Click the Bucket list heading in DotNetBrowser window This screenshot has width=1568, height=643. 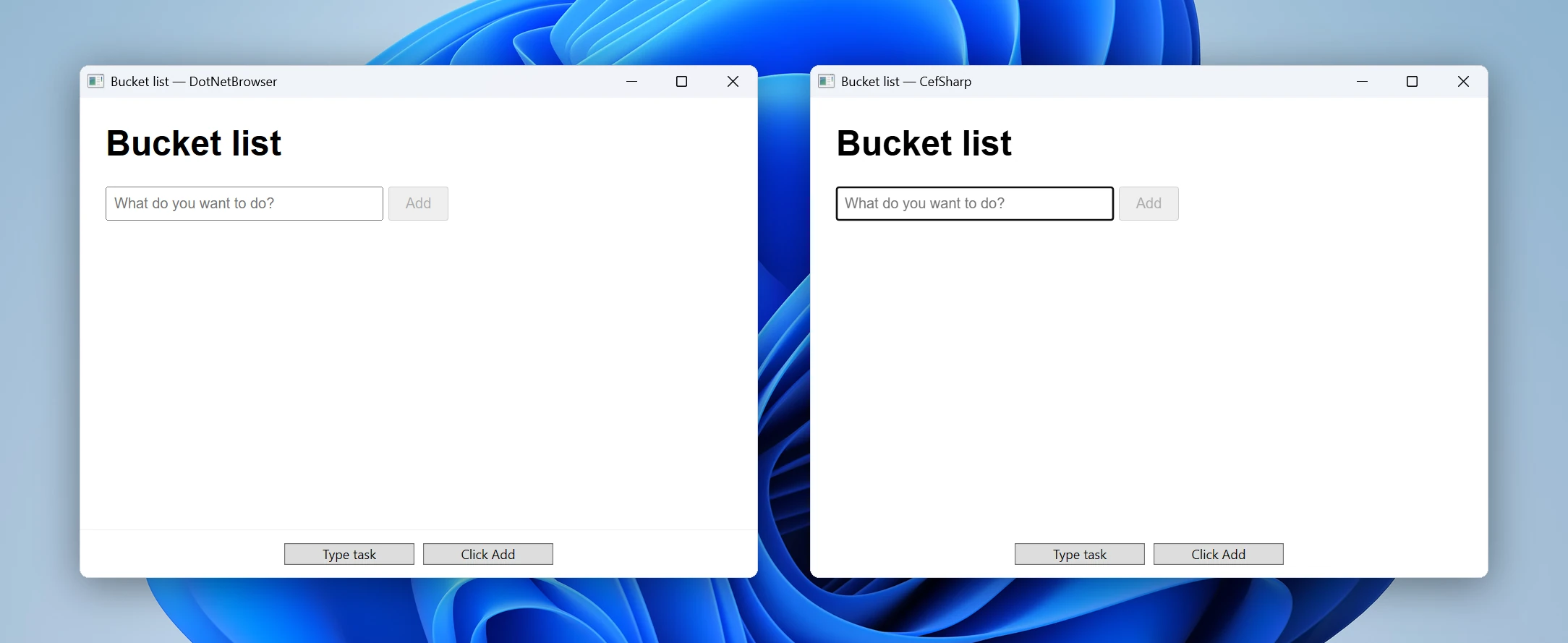pos(194,143)
